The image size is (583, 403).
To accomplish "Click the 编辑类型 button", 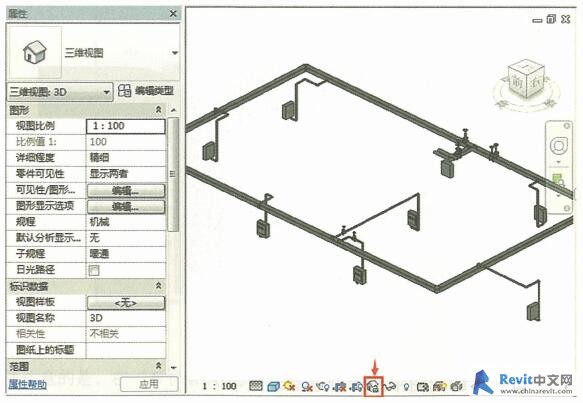I will (154, 91).
